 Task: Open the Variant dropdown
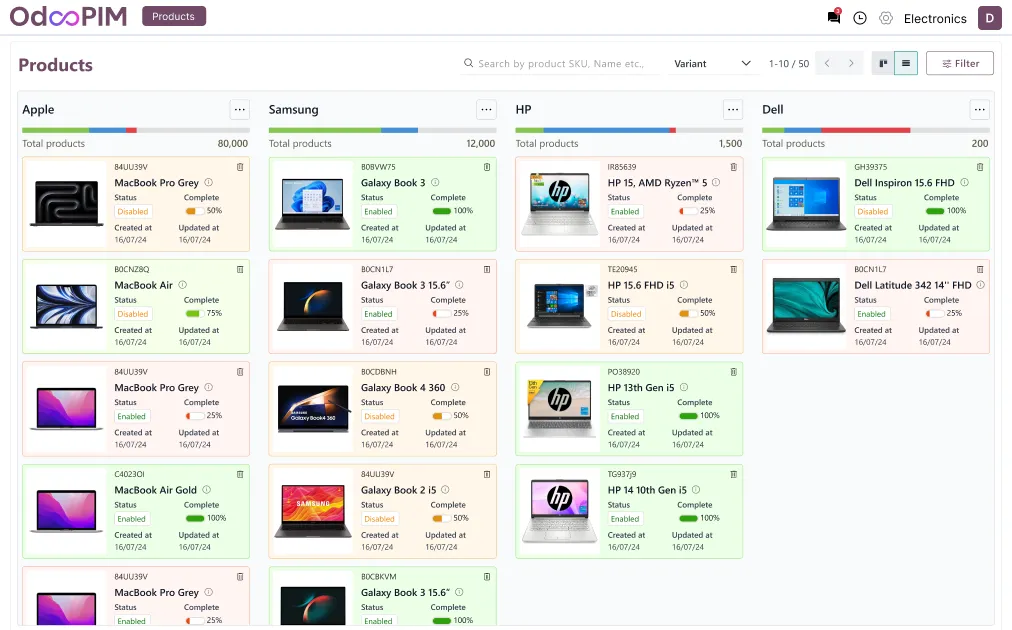712,63
